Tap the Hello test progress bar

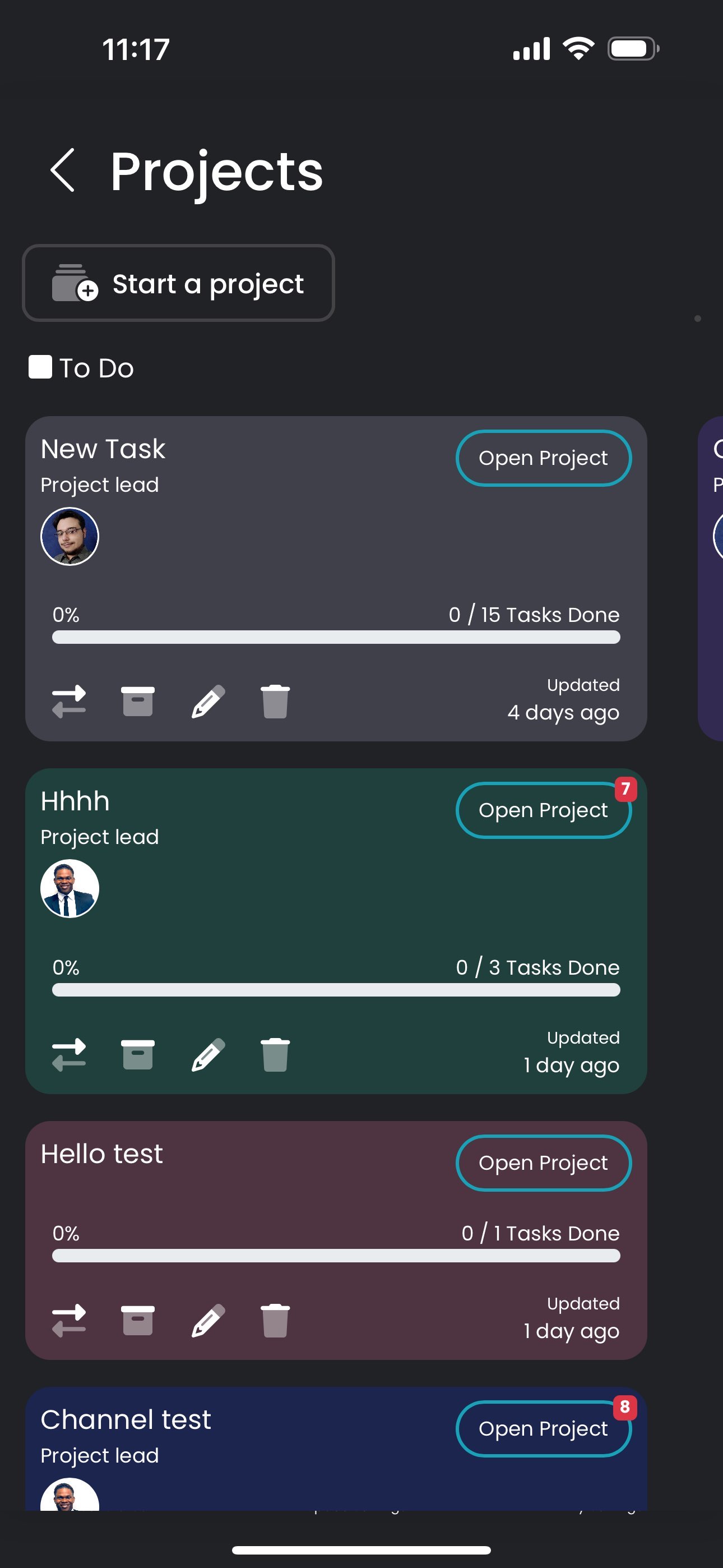[336, 1256]
